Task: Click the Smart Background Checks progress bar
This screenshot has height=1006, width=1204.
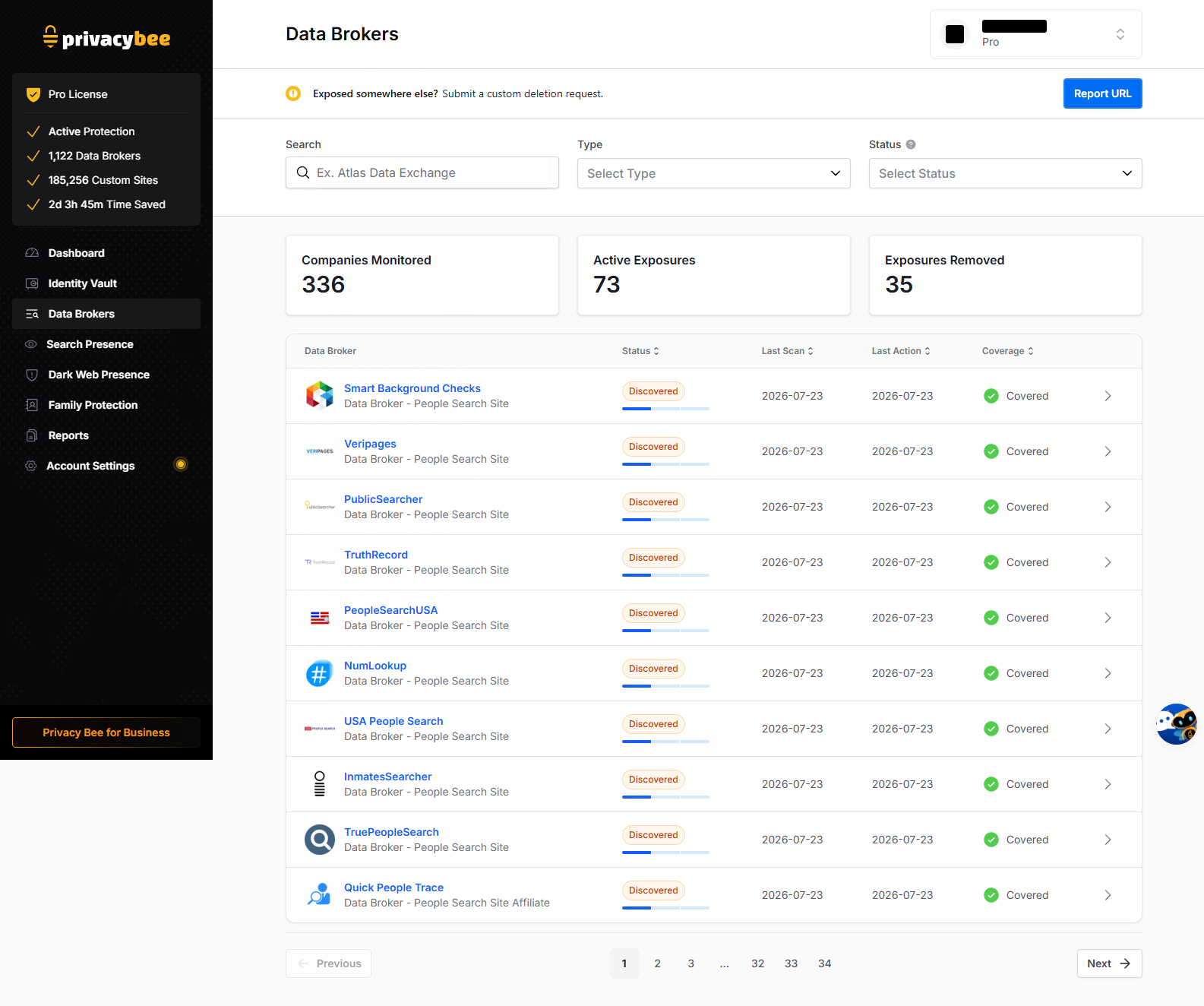Action: click(x=665, y=409)
